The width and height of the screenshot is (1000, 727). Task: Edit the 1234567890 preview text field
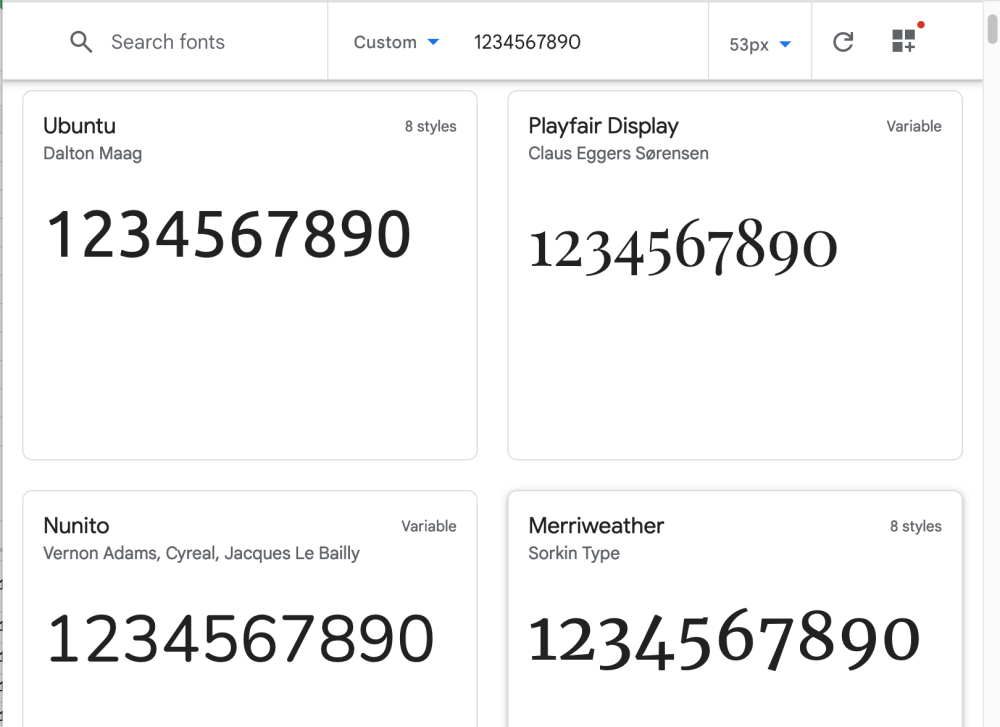point(527,42)
